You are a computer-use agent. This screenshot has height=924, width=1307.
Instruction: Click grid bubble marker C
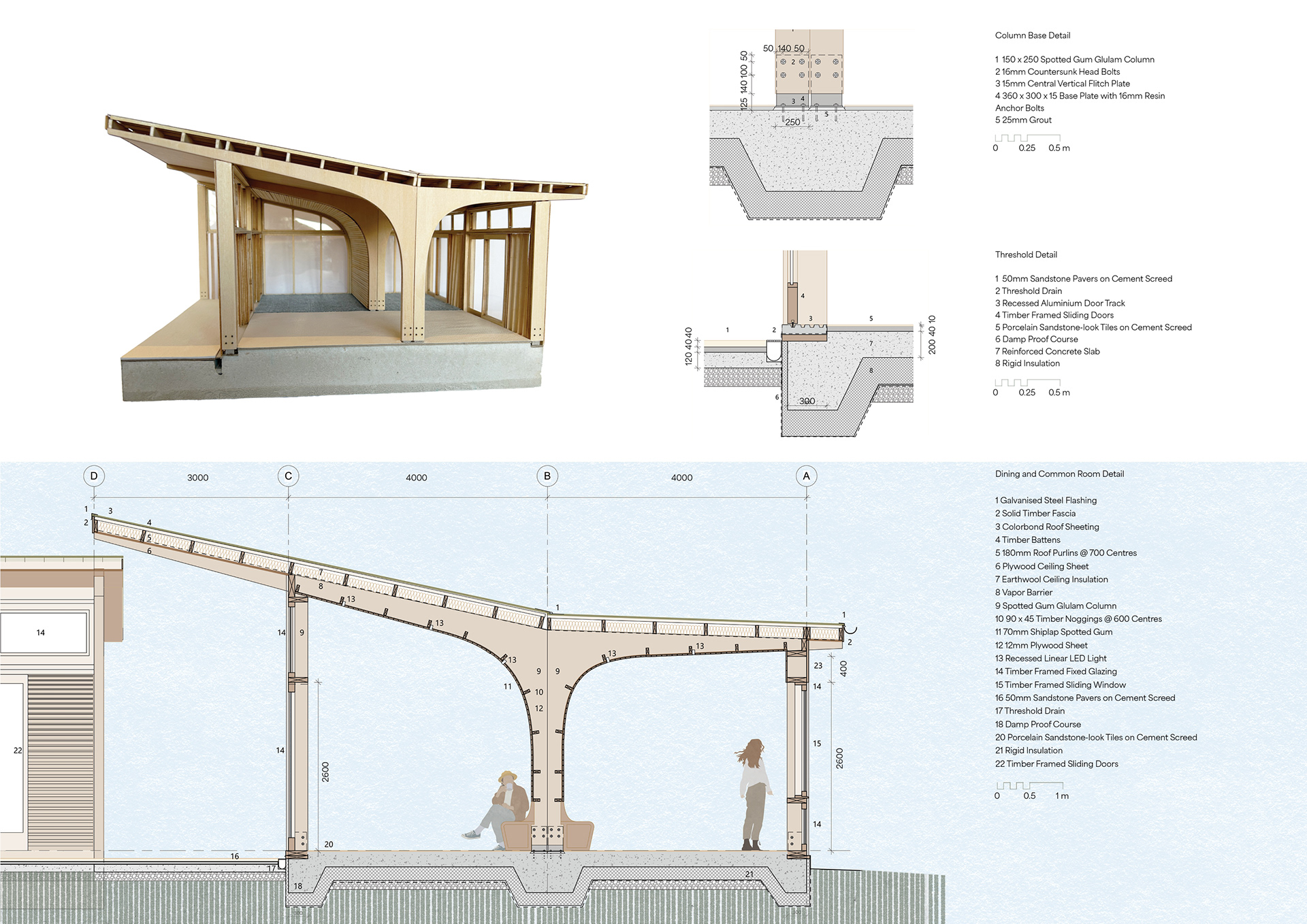click(x=288, y=476)
